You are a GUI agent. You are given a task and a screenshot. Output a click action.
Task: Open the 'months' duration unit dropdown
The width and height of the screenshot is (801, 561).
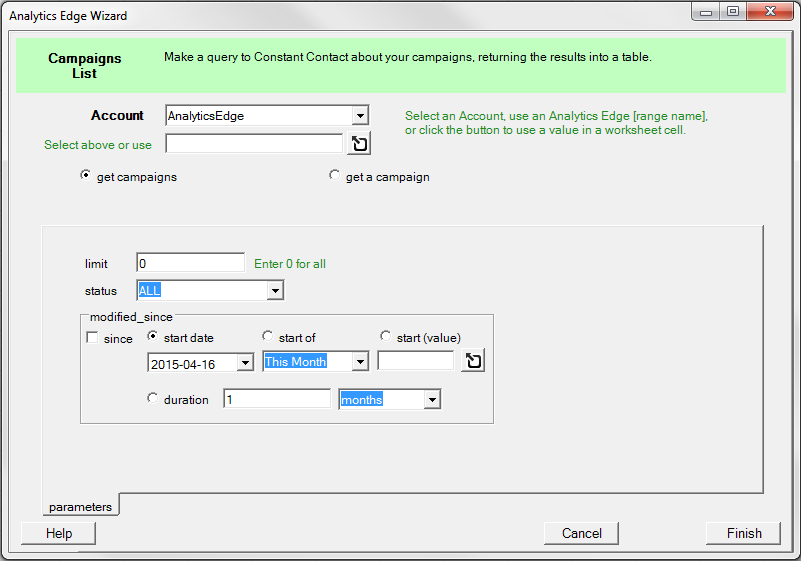432,400
